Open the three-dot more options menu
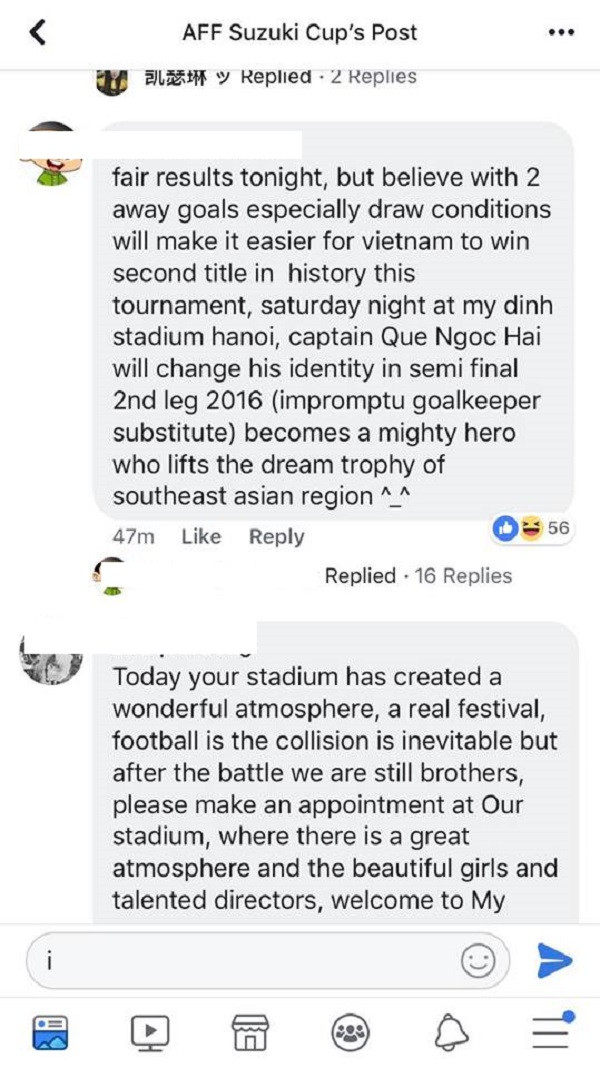 click(562, 33)
